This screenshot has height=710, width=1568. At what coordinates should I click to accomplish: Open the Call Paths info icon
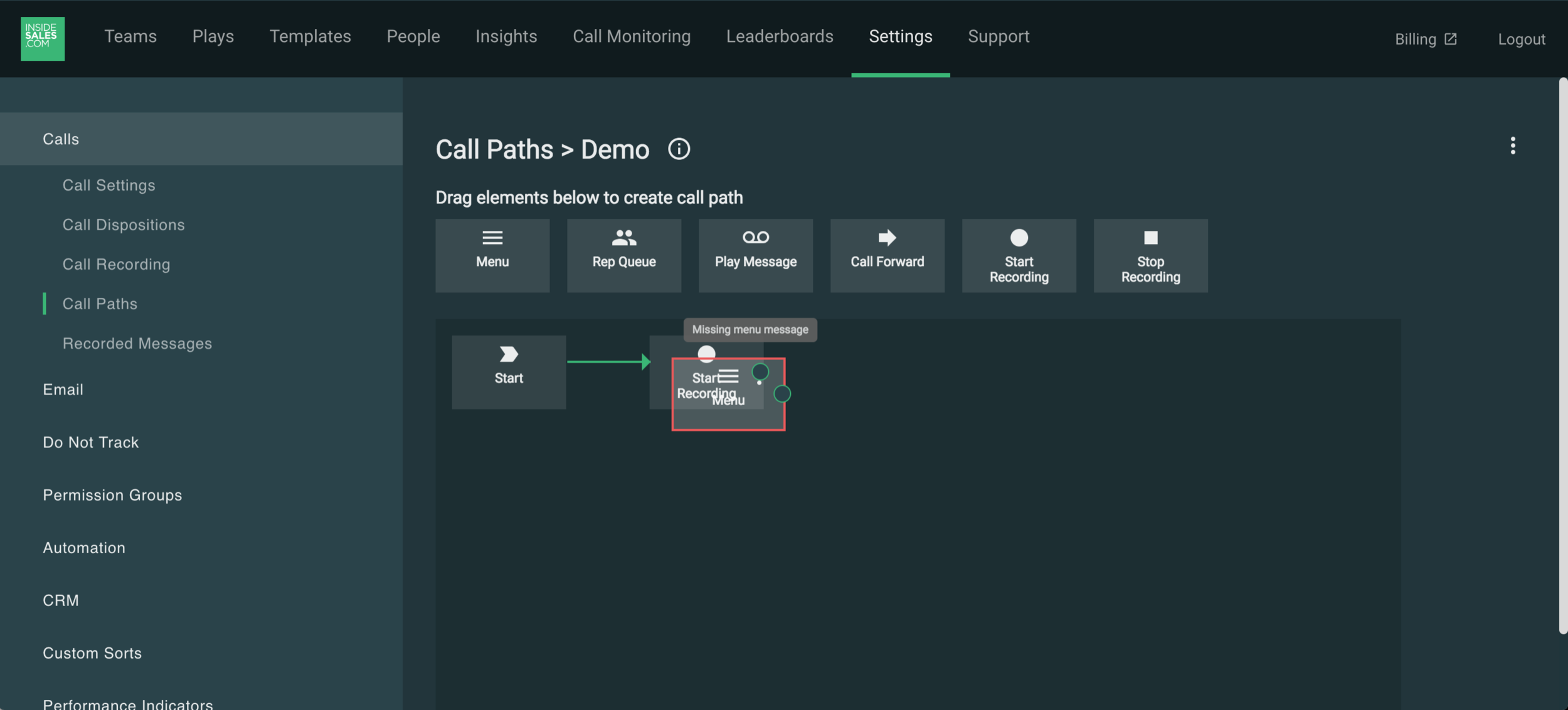(x=679, y=149)
